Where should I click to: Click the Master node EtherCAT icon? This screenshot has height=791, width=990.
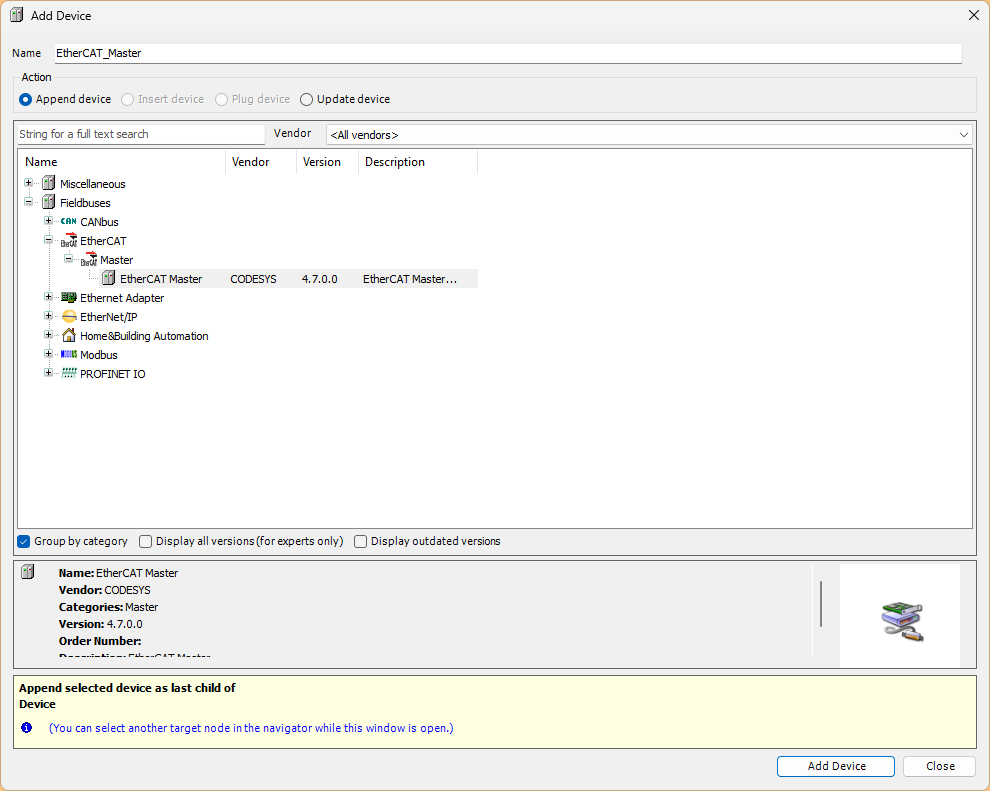tap(89, 259)
